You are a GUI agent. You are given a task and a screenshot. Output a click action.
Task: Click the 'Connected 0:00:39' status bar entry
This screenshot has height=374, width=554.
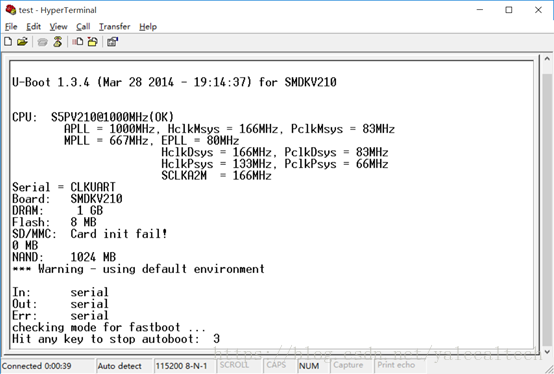click(x=36, y=366)
